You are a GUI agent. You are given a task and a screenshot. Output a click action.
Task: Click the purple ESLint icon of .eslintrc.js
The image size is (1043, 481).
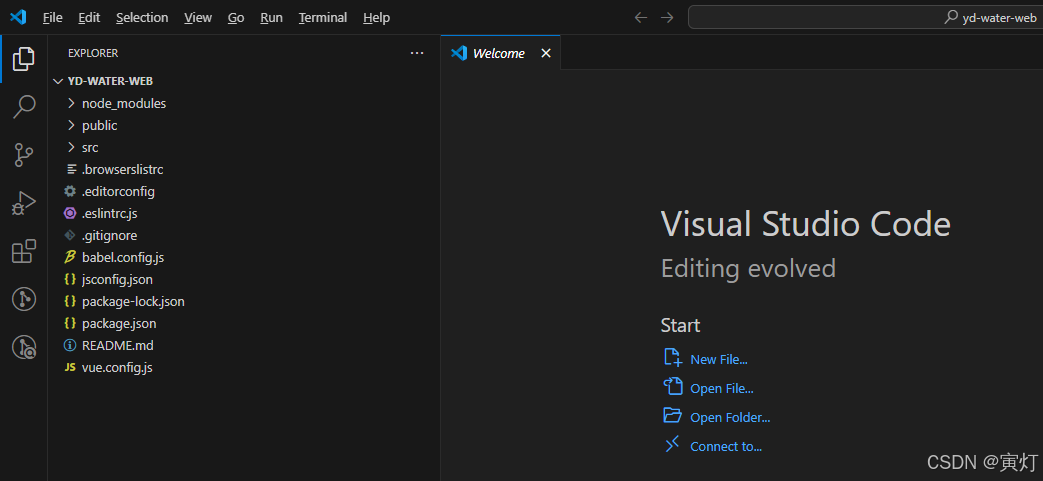coord(70,214)
